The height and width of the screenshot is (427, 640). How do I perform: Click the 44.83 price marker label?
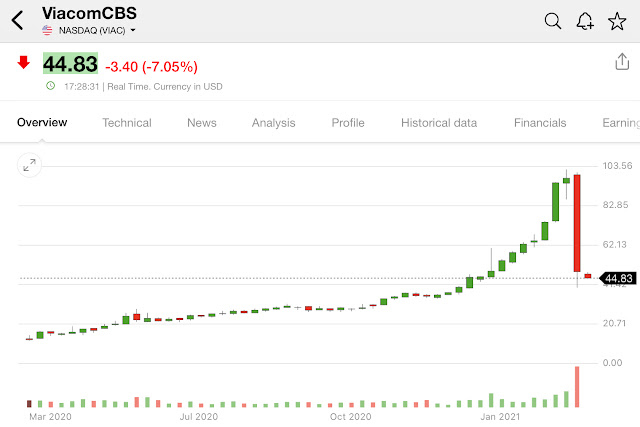click(618, 278)
